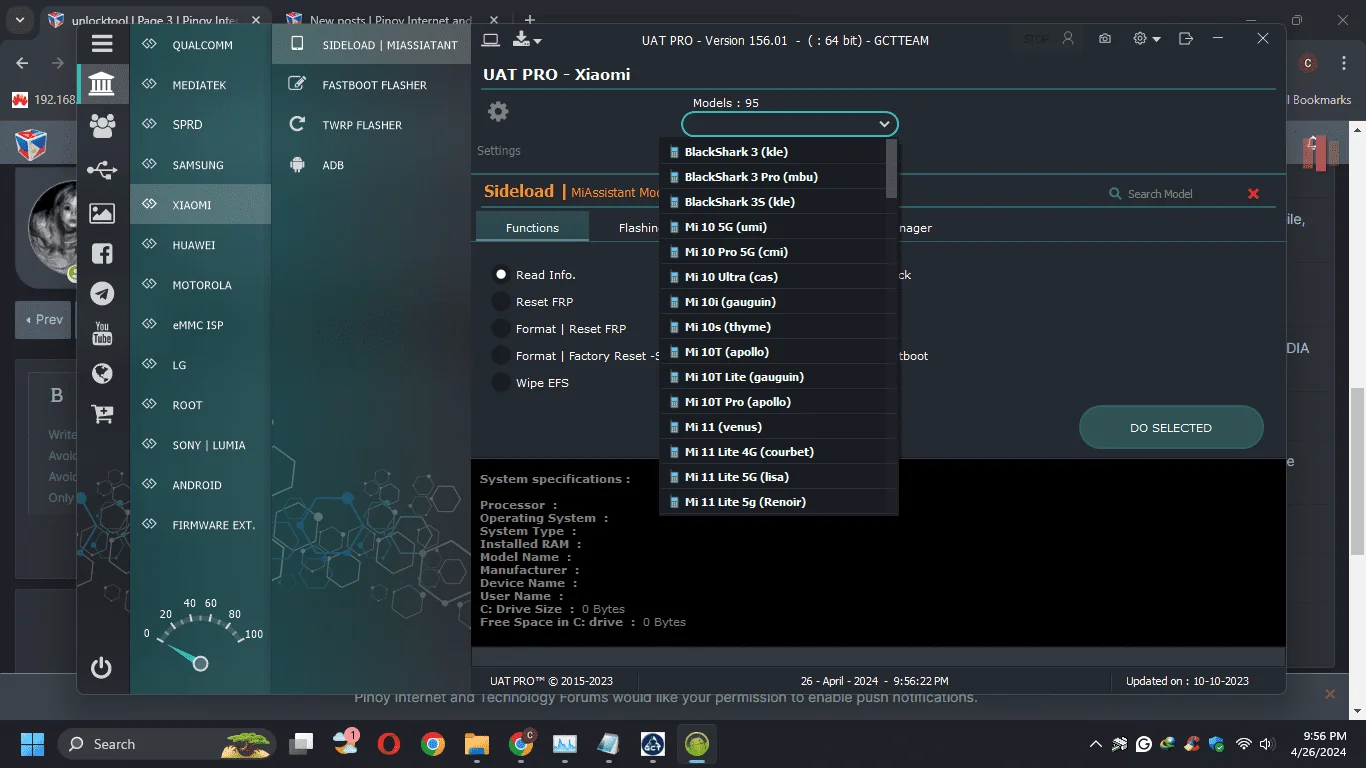Open TWRP FLASHER submenu
Viewport: 1366px width, 768px height.
pyautogui.click(x=371, y=125)
